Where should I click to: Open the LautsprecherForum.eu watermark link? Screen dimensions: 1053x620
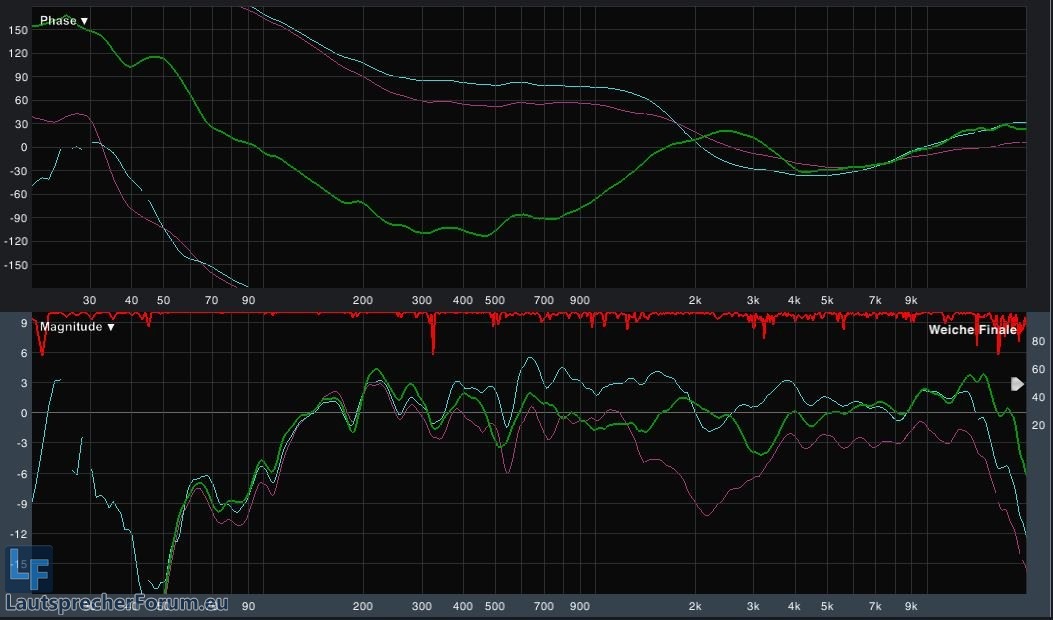tap(116, 603)
